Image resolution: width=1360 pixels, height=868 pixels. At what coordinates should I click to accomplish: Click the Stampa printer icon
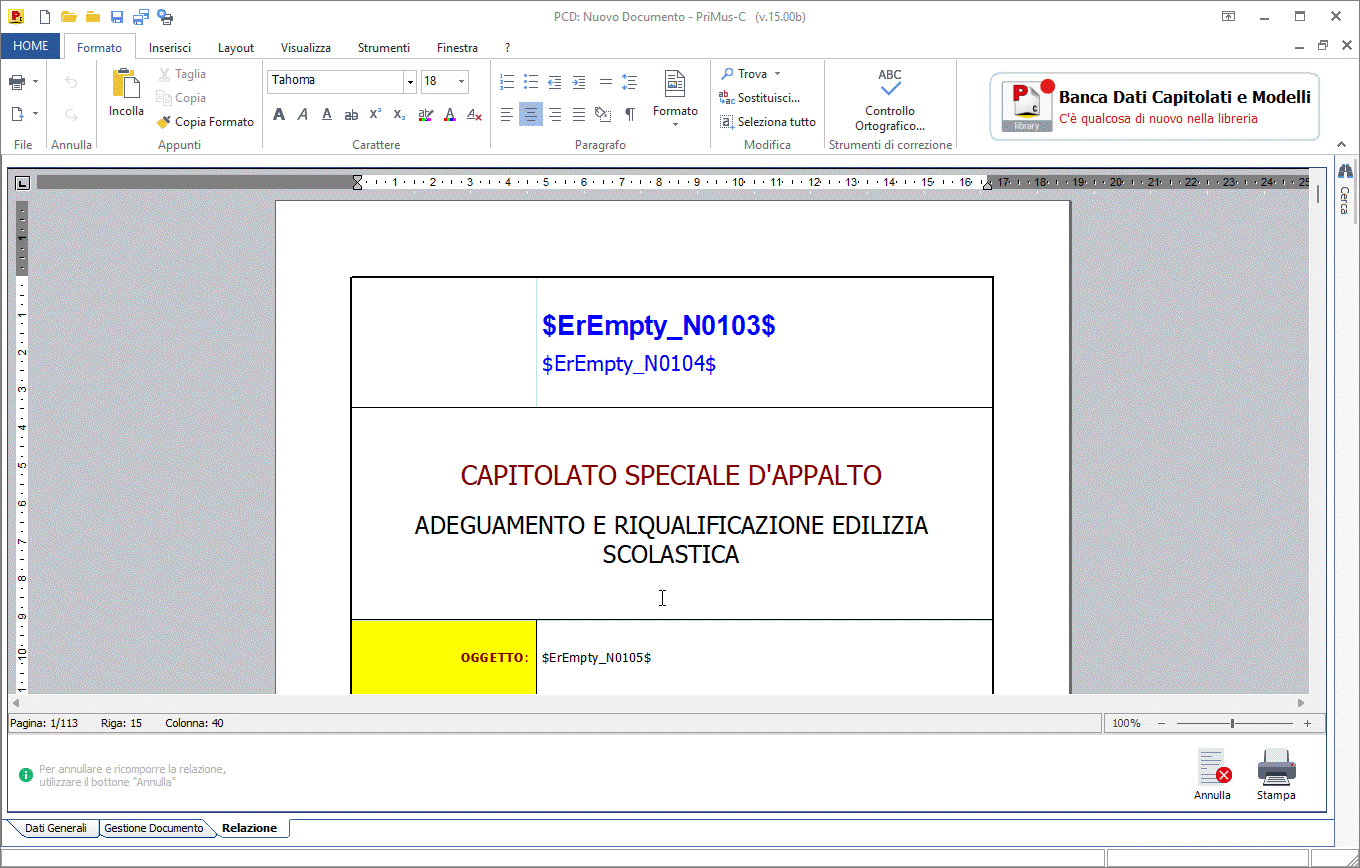(x=1276, y=768)
